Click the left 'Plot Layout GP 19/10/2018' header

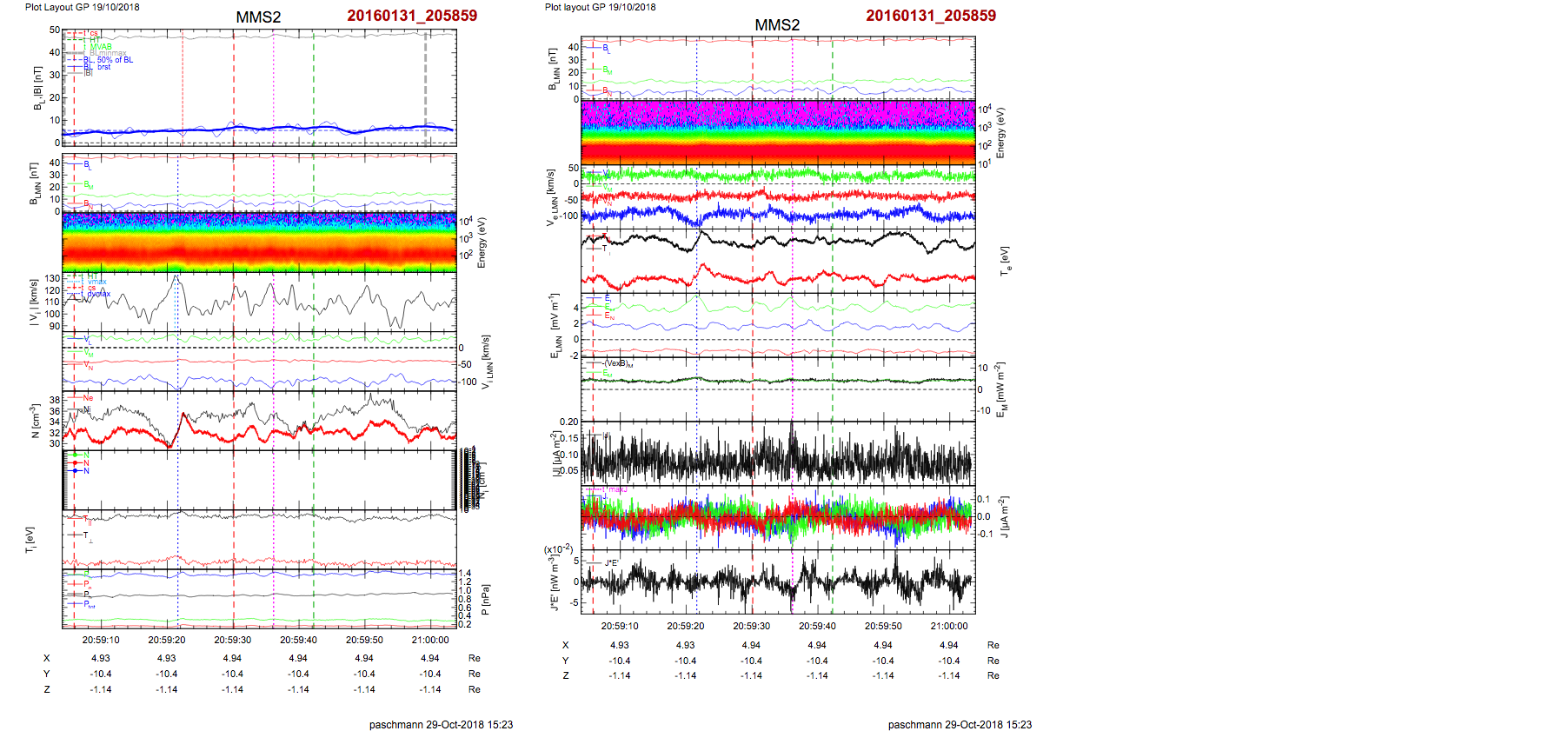(82, 7)
